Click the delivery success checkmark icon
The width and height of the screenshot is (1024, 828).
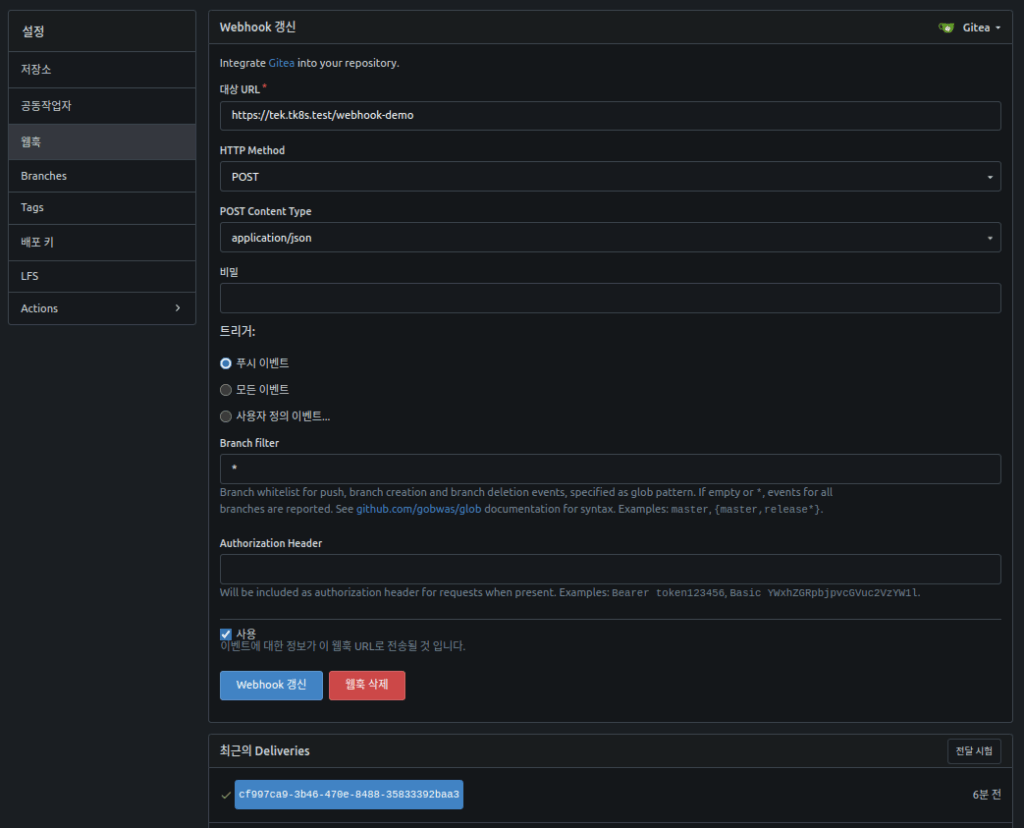tap(226, 795)
